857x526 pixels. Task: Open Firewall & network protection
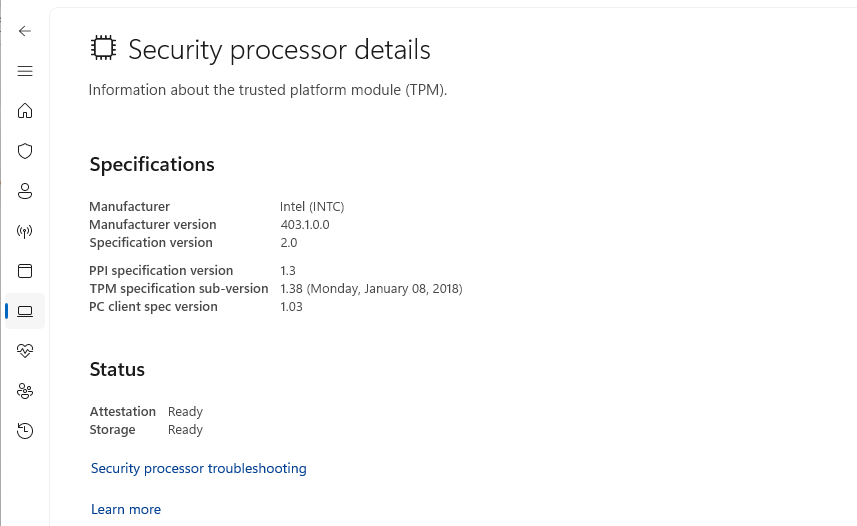click(x=25, y=231)
